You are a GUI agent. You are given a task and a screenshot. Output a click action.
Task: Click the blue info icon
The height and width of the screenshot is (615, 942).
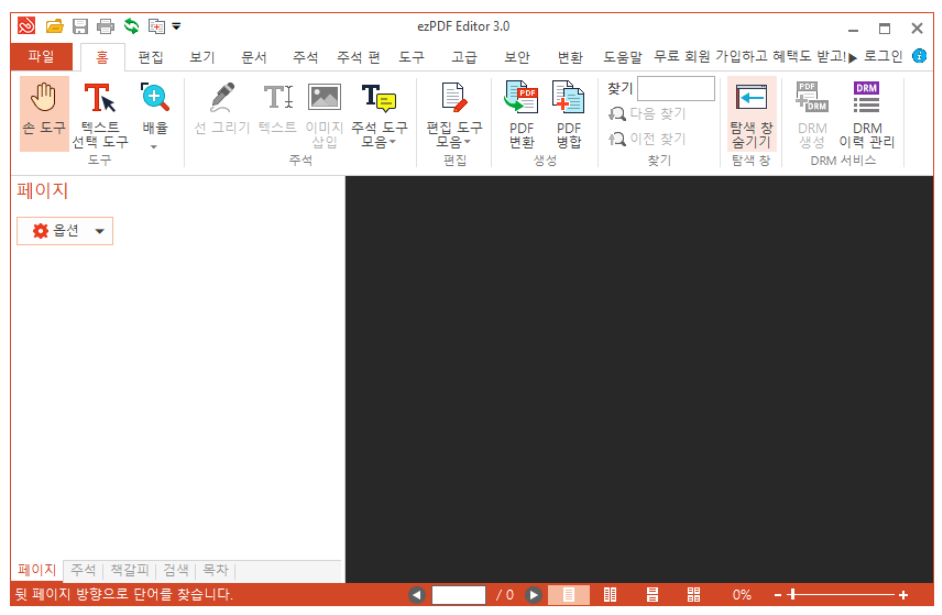click(x=919, y=56)
